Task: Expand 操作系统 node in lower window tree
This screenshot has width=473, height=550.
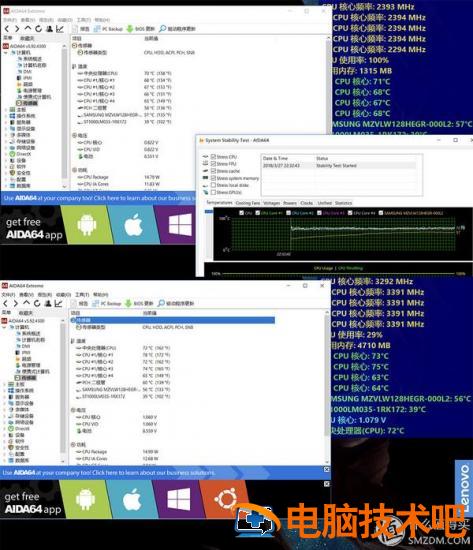Action: click(5, 390)
